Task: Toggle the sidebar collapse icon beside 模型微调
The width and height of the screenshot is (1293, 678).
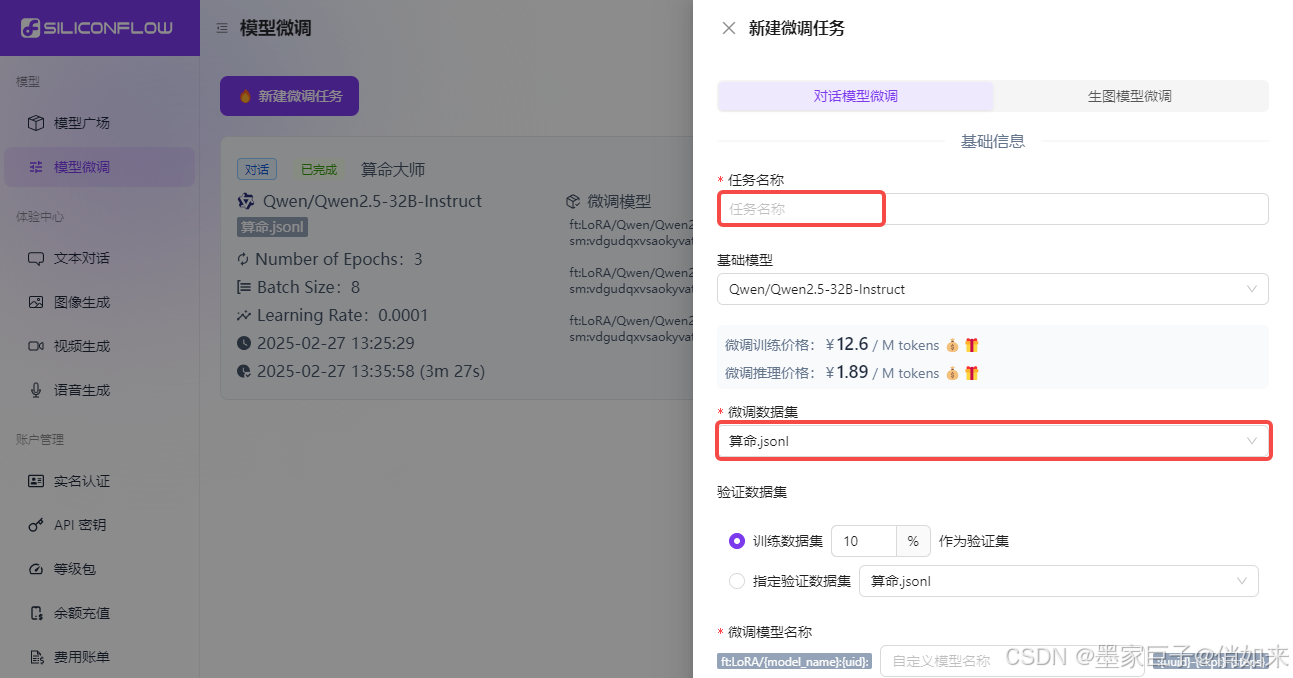Action: pyautogui.click(x=222, y=28)
